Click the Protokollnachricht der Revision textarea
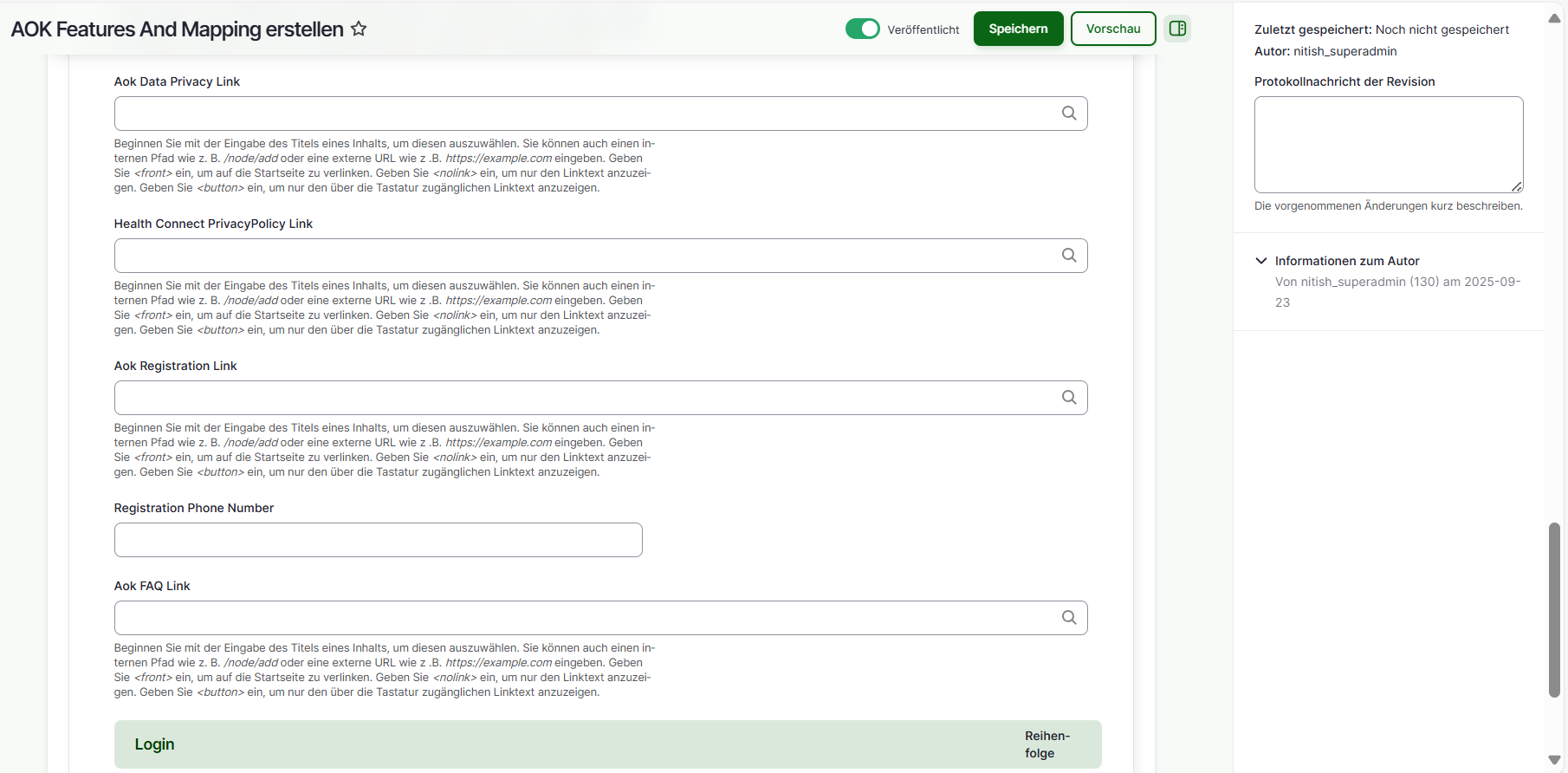 click(x=1388, y=145)
